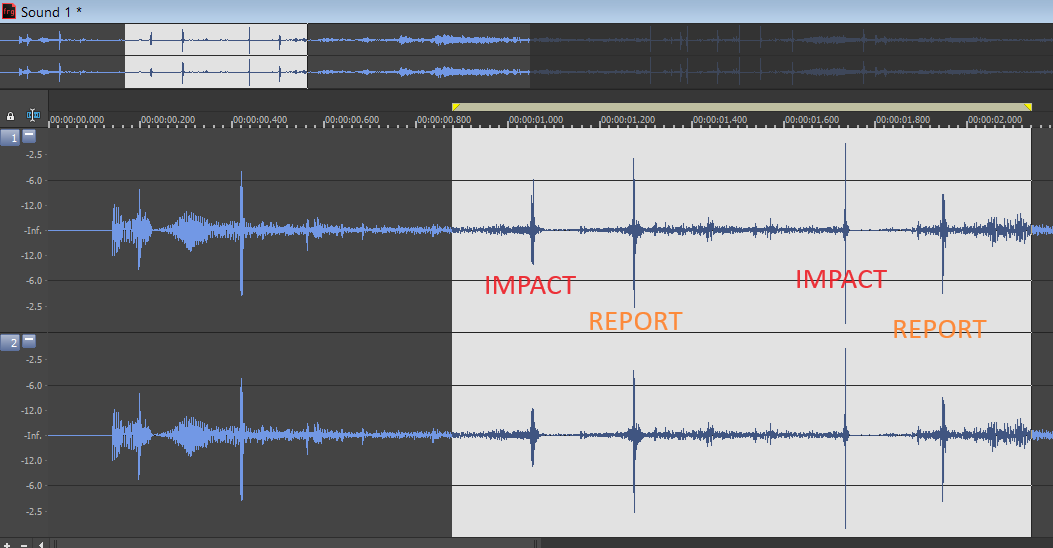1053x548 pixels.
Task: Zoom out with the minus button
Action: (x=24, y=545)
